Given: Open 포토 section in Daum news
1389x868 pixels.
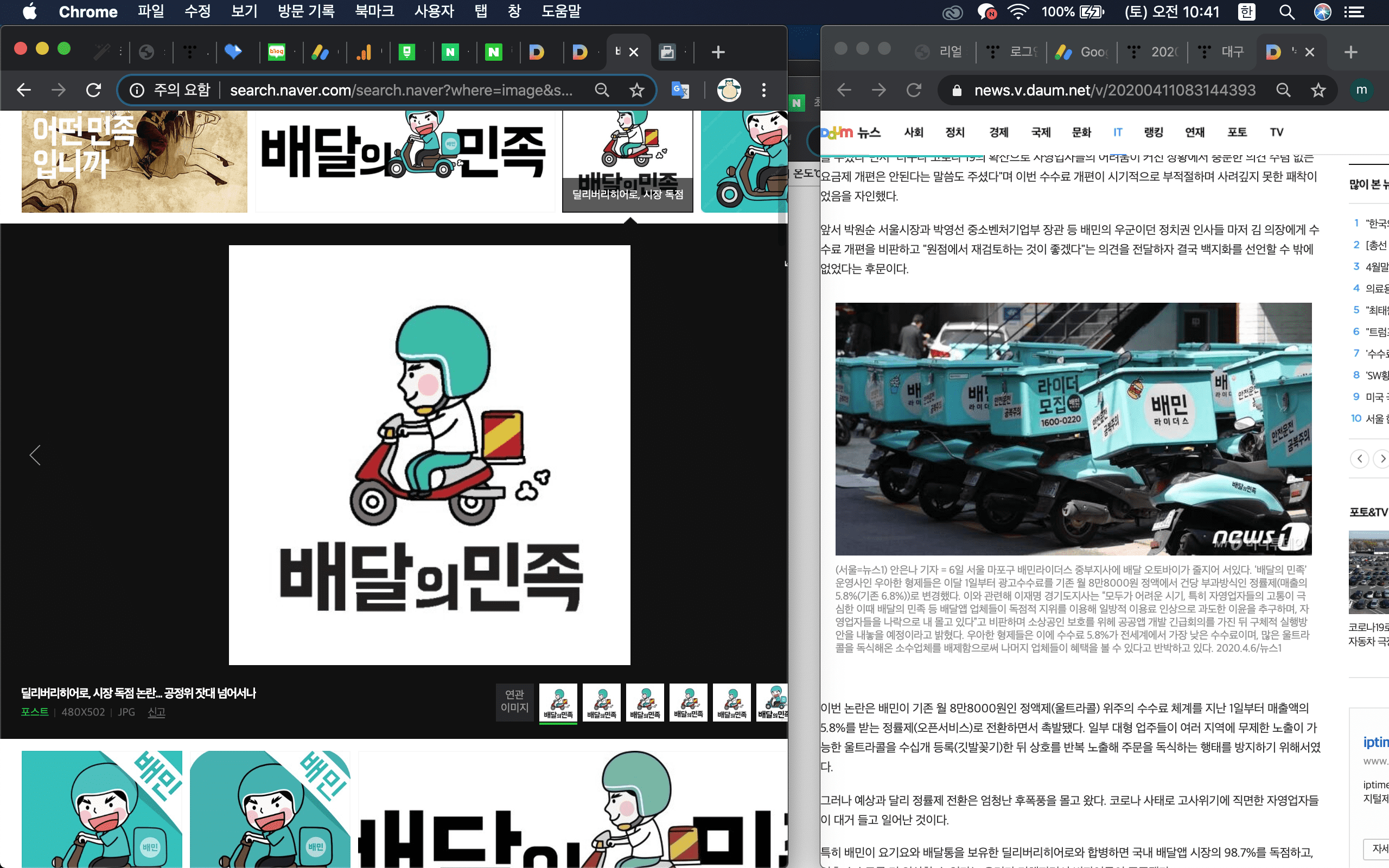Looking at the screenshot, I should 1237,132.
